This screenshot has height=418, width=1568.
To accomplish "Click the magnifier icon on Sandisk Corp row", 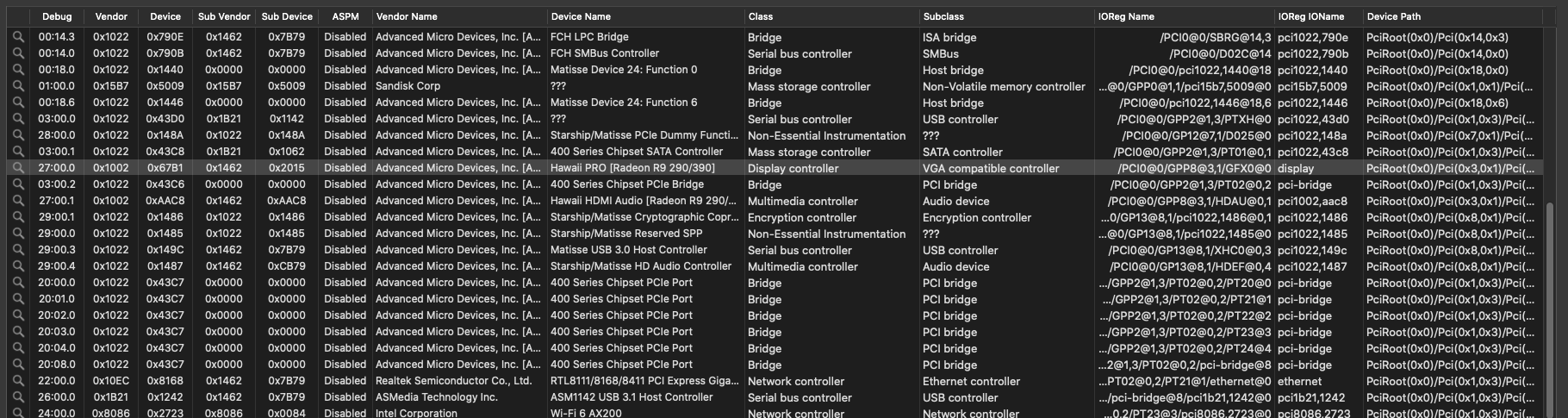I will pos(18,86).
